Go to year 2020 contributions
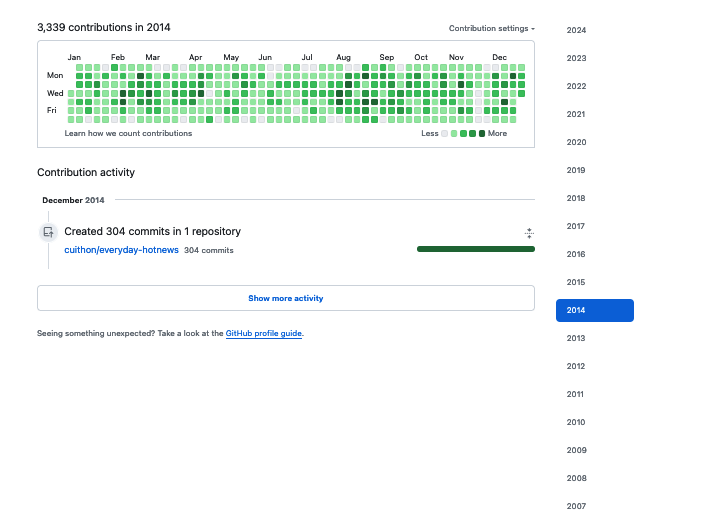The image size is (710, 530). (x=576, y=142)
